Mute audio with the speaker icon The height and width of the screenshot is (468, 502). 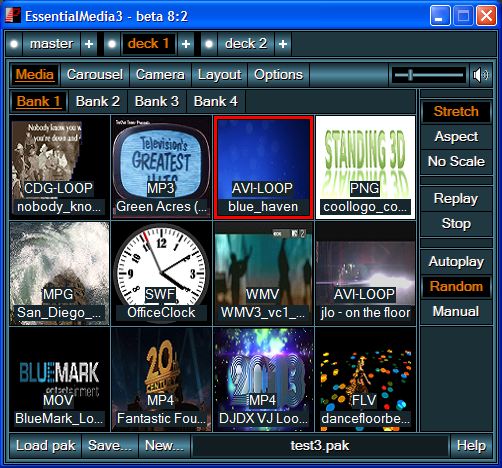(481, 75)
